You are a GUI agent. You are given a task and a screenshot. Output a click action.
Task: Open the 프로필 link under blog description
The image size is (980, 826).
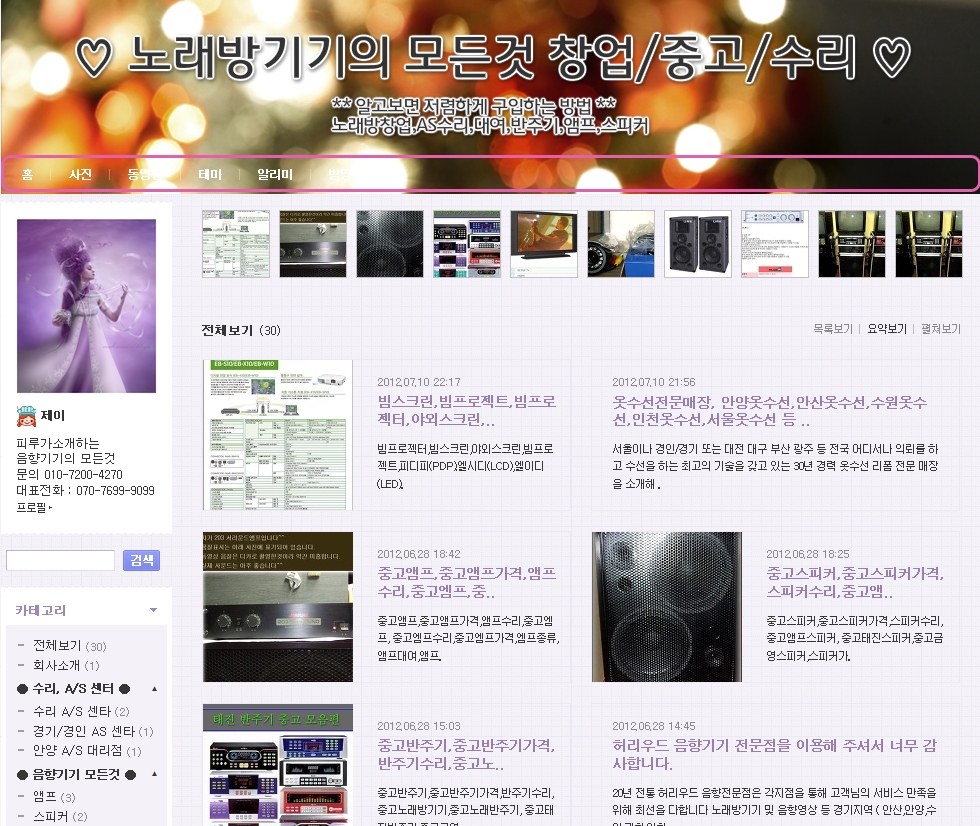point(35,508)
